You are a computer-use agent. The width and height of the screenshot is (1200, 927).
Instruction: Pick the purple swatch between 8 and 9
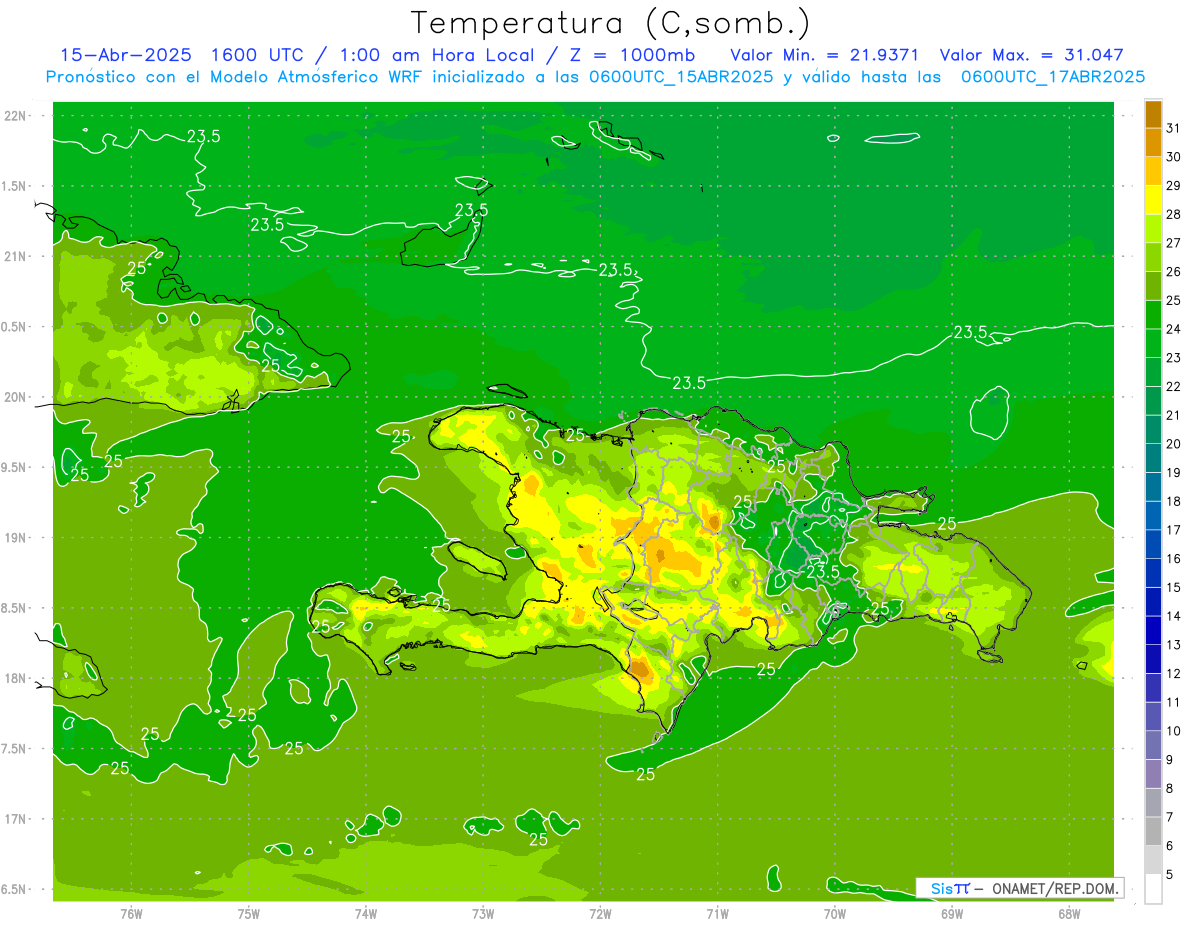coord(1153,774)
